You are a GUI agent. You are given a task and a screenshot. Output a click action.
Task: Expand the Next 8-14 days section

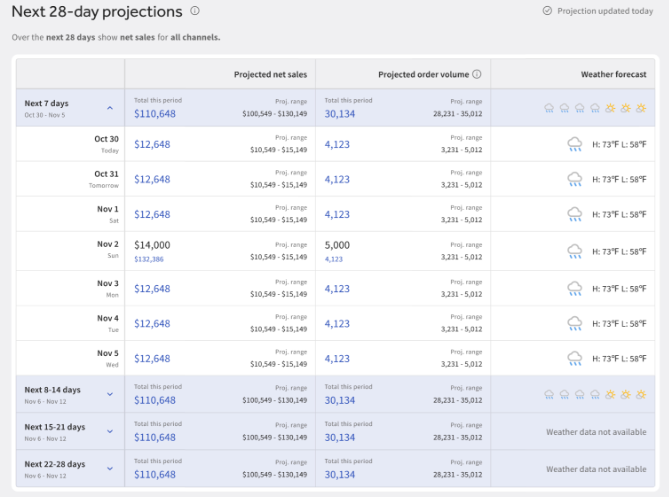pos(110,395)
